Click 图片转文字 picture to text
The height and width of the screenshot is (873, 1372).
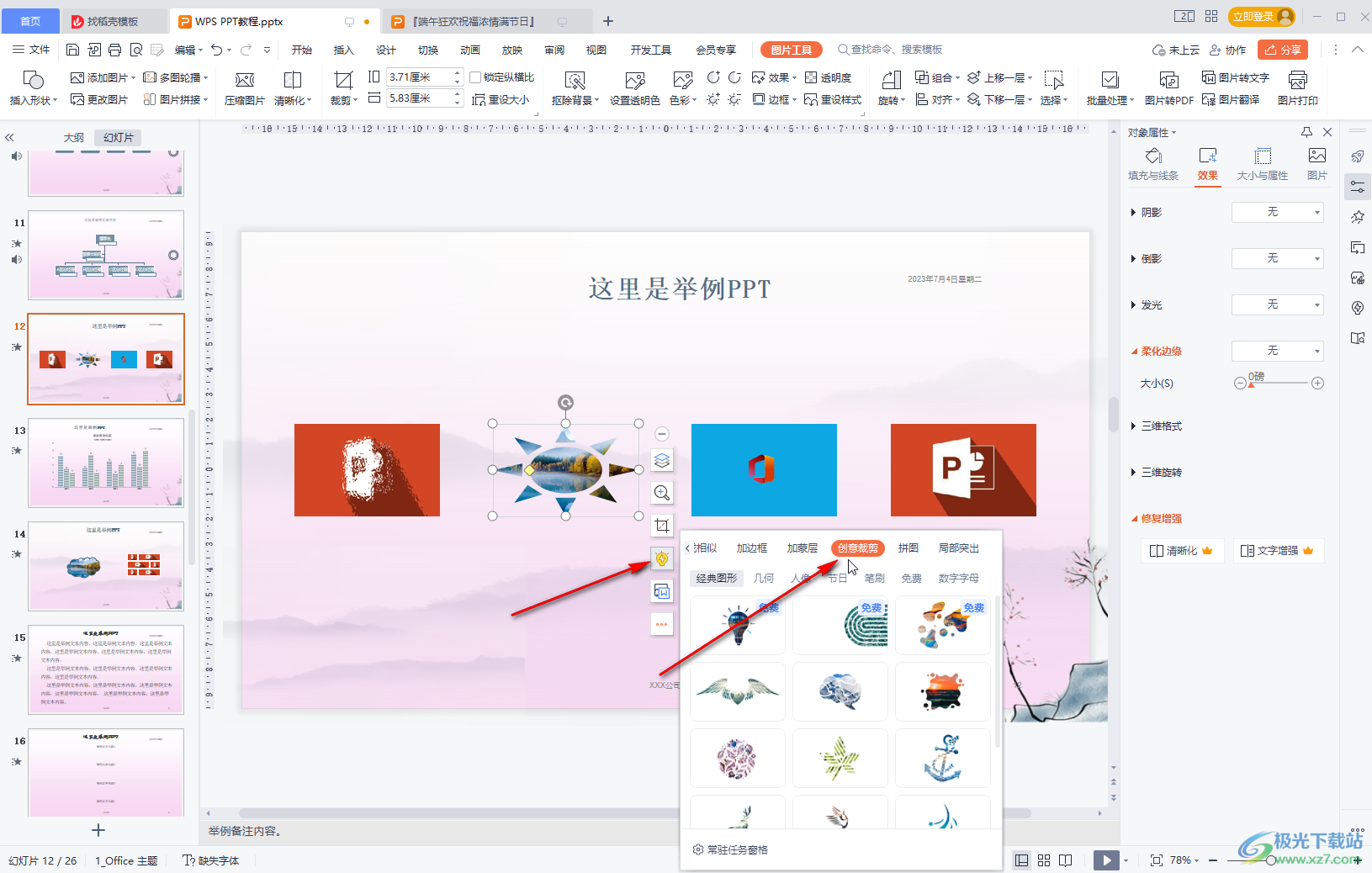coord(1235,77)
